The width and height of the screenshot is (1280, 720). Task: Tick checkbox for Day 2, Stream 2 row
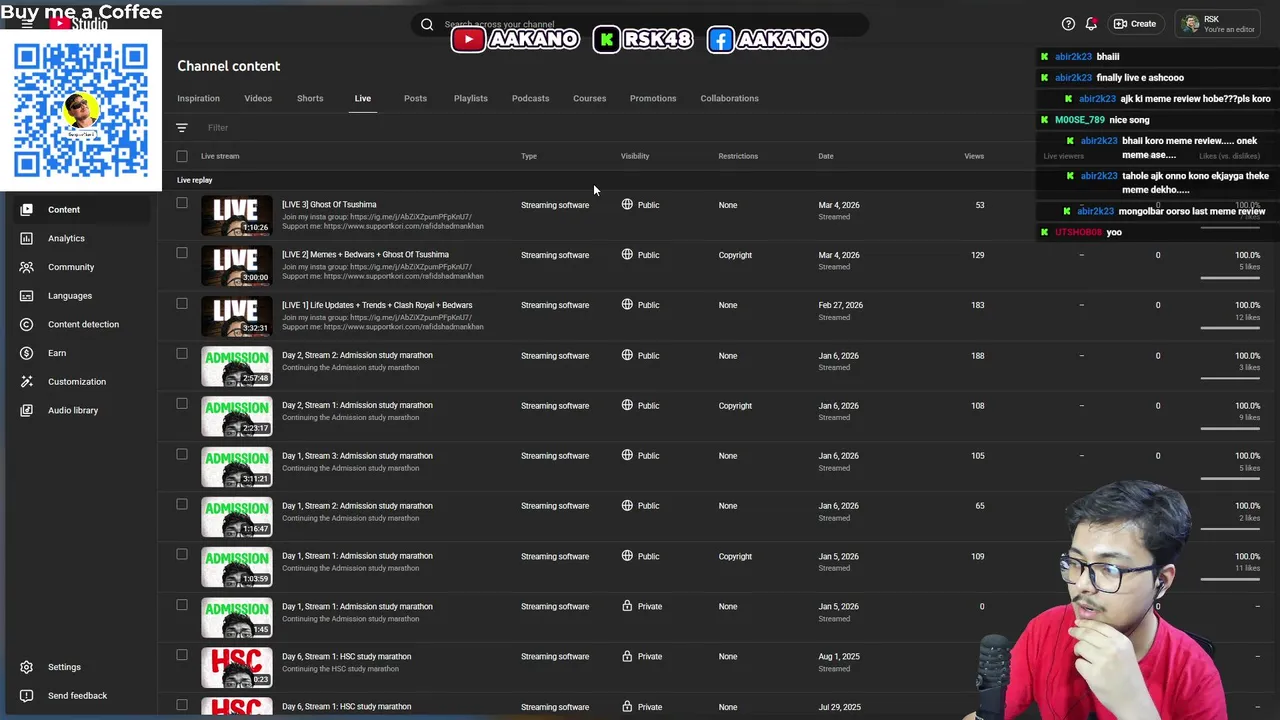point(182,353)
